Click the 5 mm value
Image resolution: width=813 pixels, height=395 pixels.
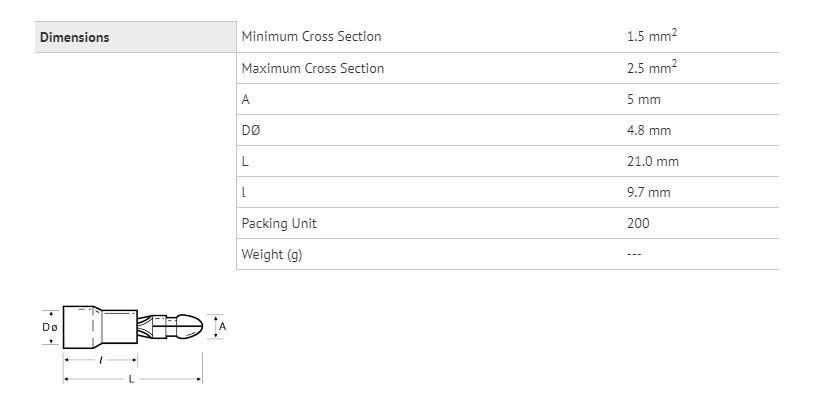click(643, 100)
